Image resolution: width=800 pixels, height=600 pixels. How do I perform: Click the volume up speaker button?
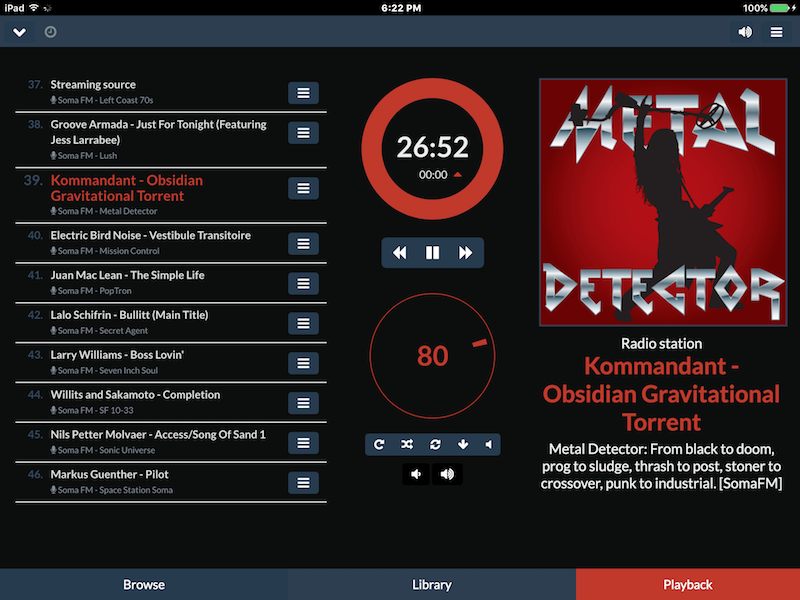point(447,474)
